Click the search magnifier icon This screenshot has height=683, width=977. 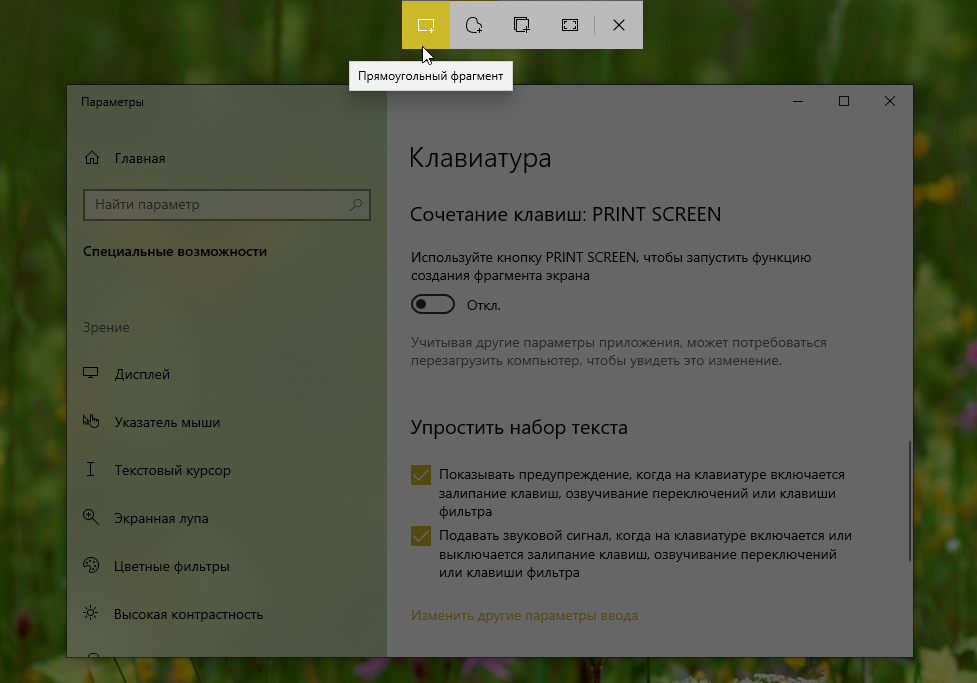click(x=356, y=204)
